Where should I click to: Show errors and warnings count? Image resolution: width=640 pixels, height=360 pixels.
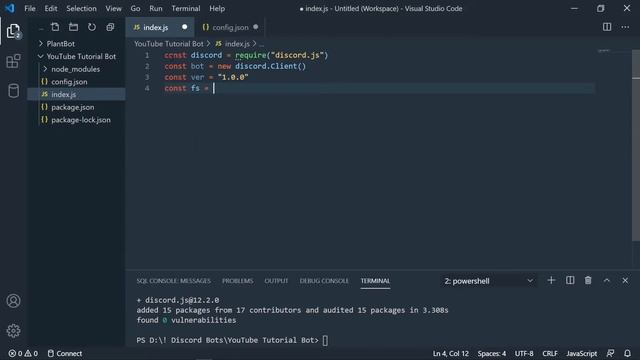click(x=23, y=353)
